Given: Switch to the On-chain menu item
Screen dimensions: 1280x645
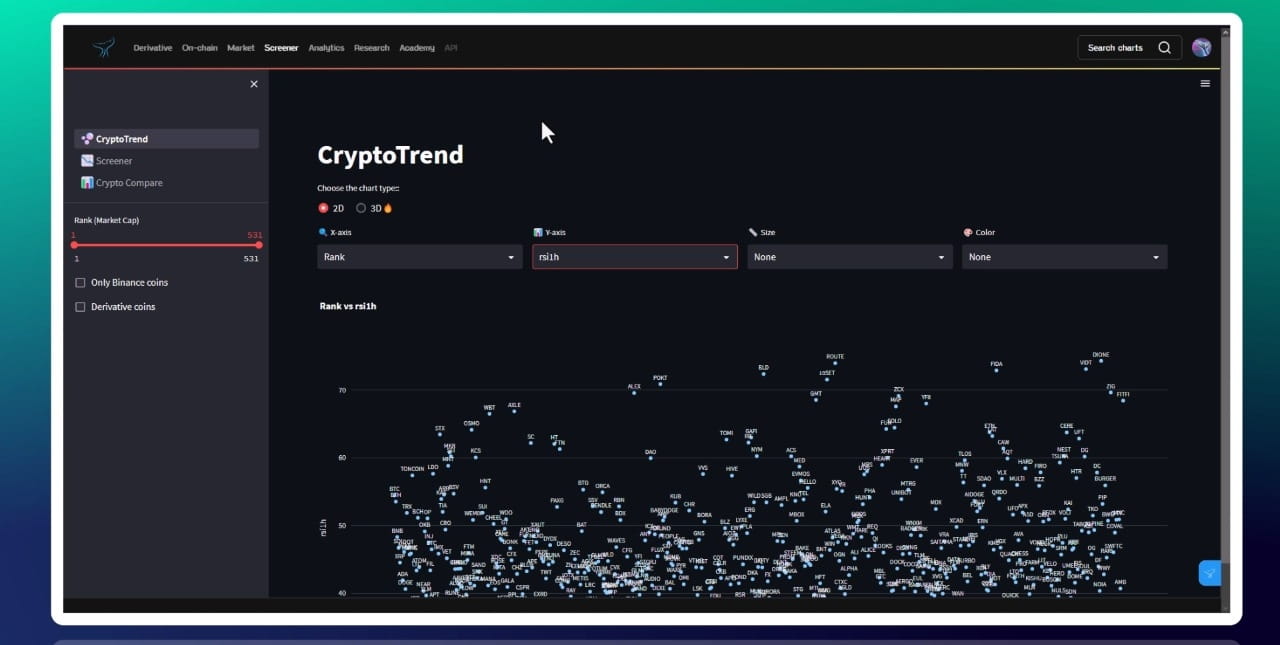Looking at the screenshot, I should click(199, 47).
